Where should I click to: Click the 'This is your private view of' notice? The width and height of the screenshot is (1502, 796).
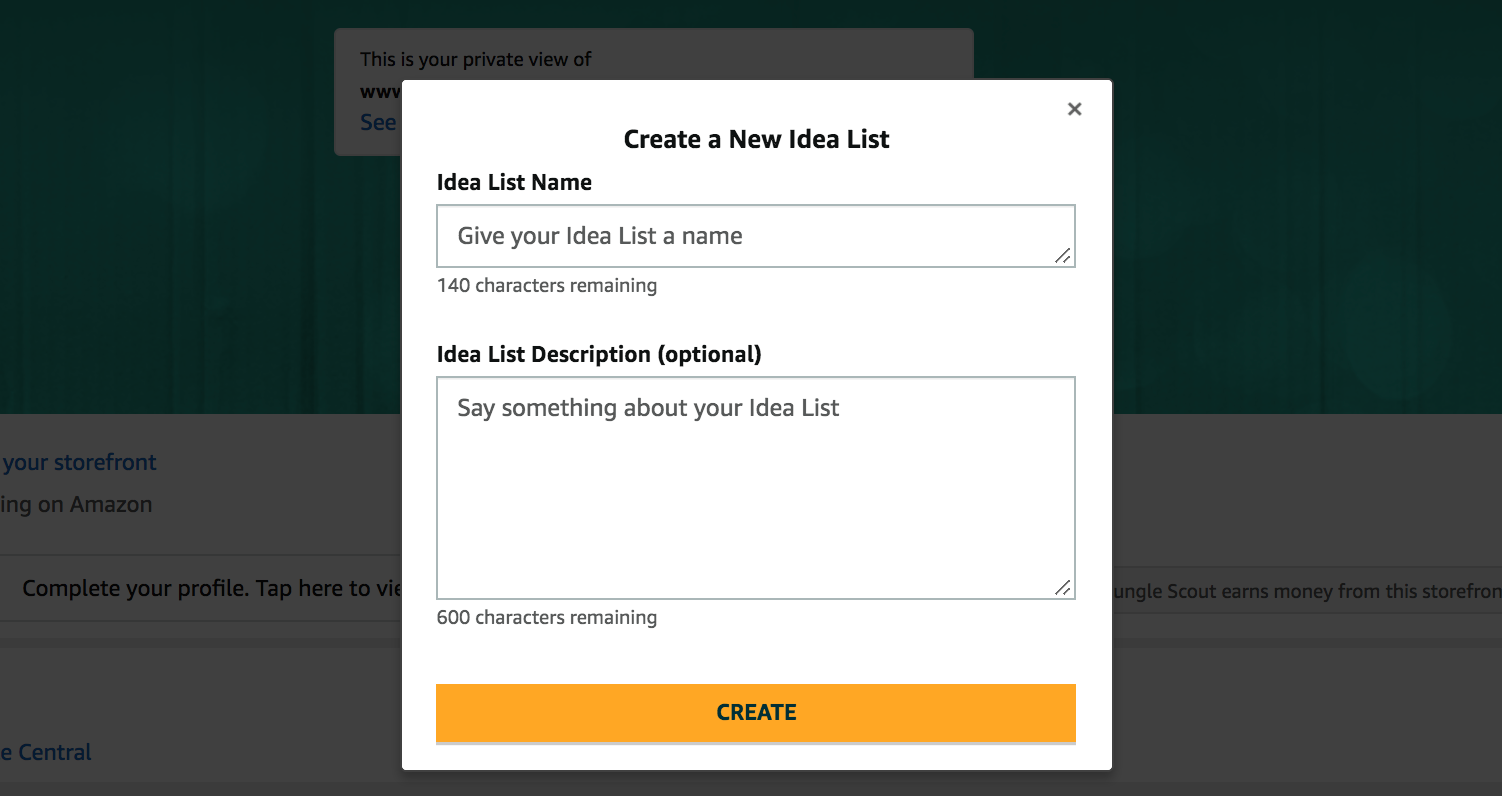click(476, 59)
